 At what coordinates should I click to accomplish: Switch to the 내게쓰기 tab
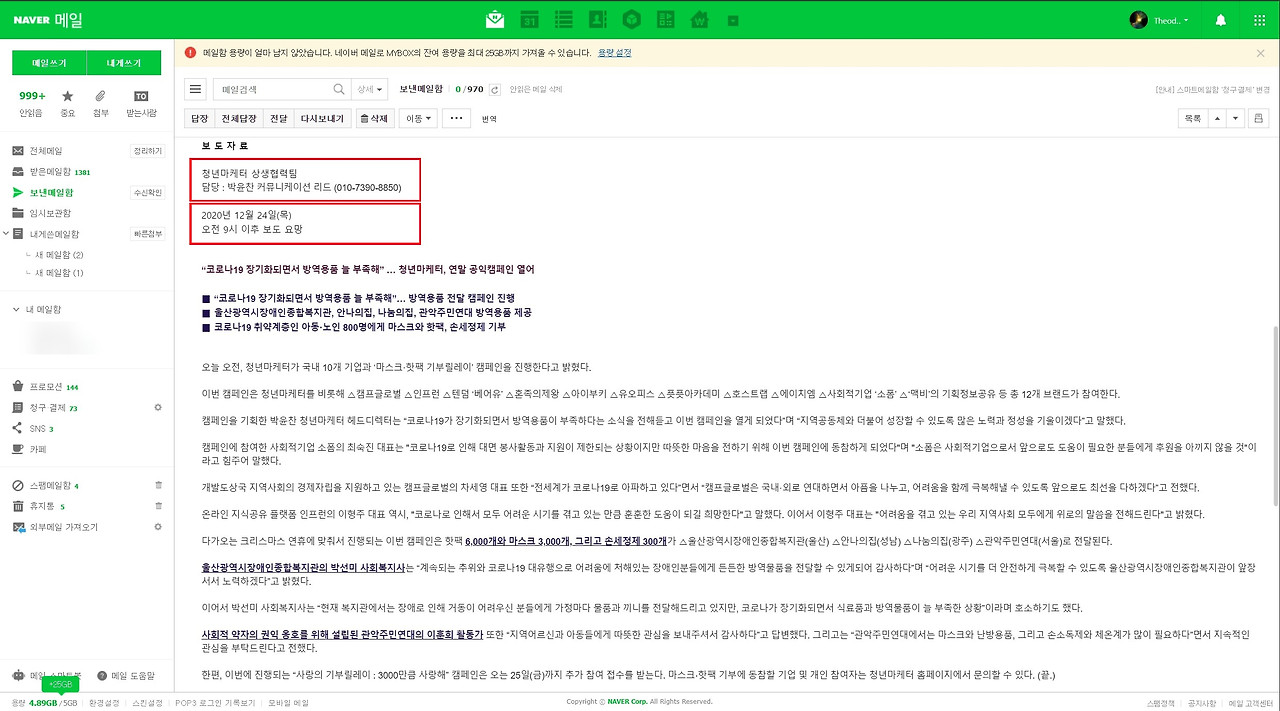pyautogui.click(x=124, y=62)
